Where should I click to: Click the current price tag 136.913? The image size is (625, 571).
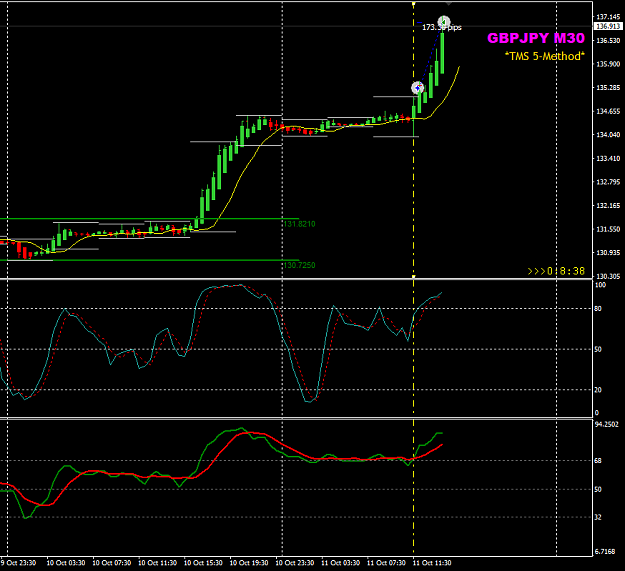pos(608,26)
